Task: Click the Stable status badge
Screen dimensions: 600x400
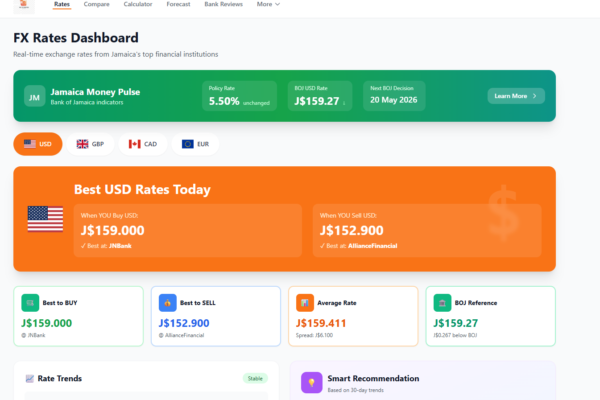Action: [255, 379]
